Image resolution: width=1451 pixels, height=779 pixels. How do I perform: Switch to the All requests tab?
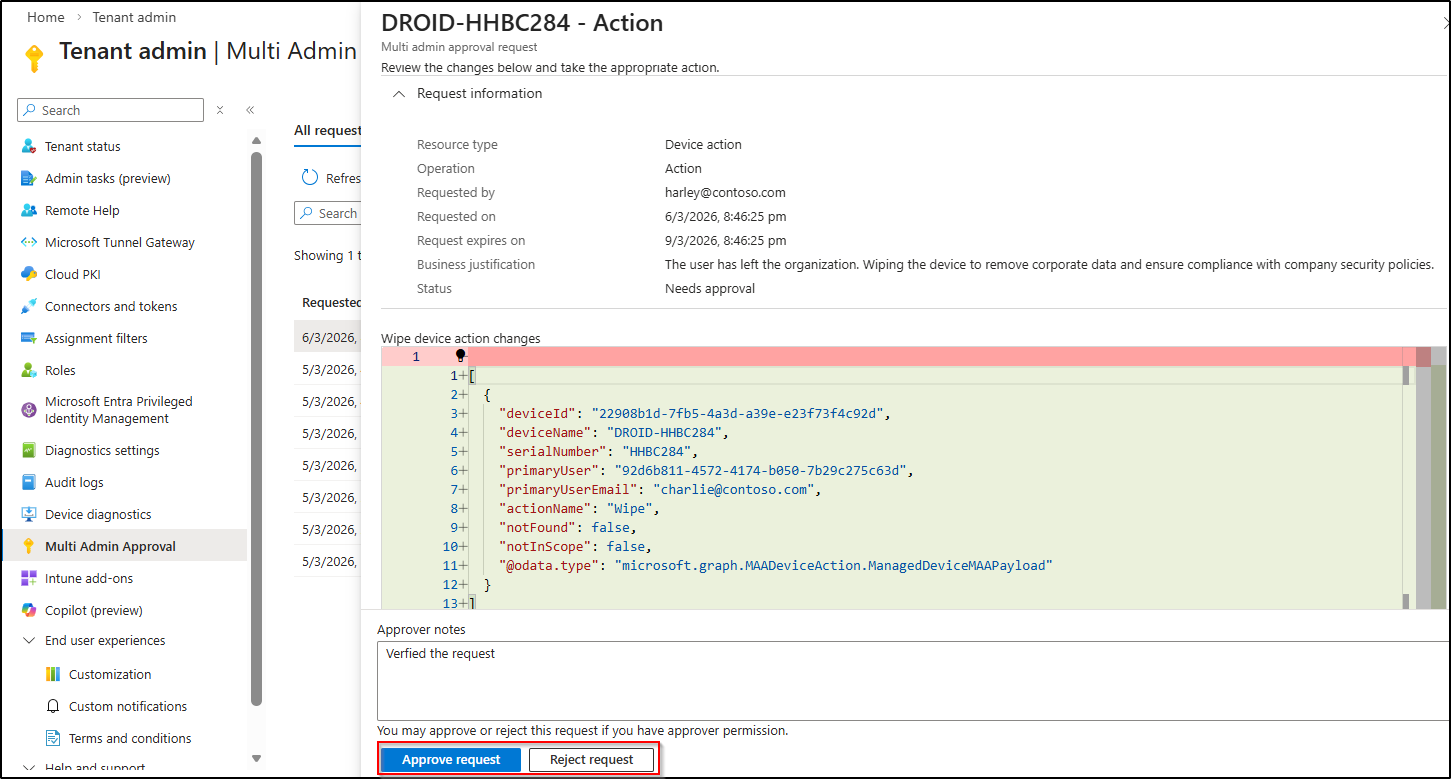(328, 130)
